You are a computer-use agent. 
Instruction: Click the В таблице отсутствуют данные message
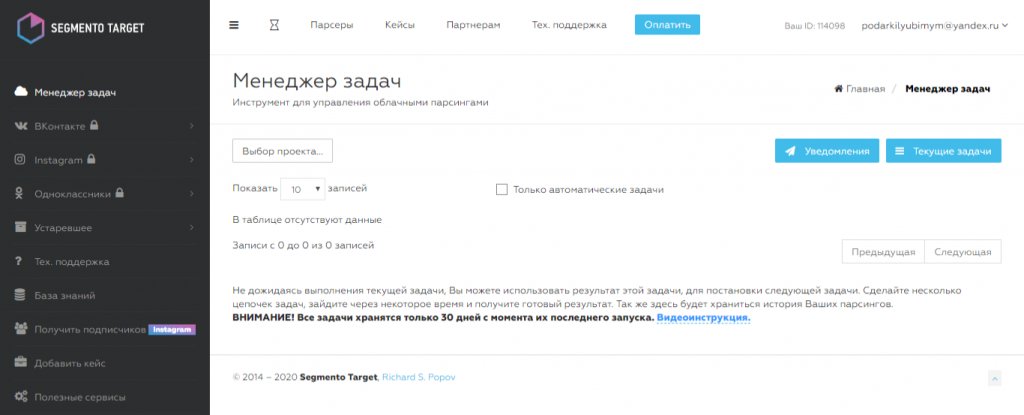[x=307, y=220]
